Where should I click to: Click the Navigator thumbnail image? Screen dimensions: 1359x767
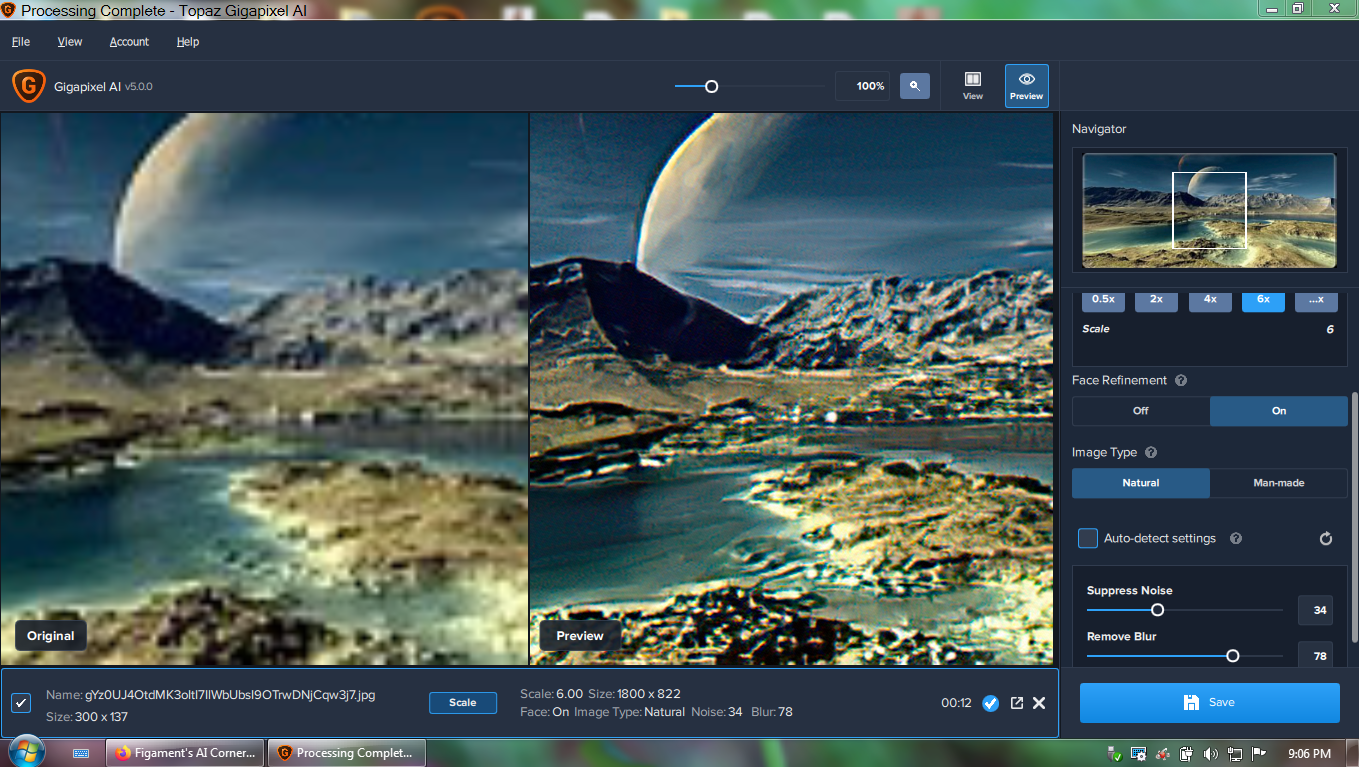click(x=1210, y=210)
